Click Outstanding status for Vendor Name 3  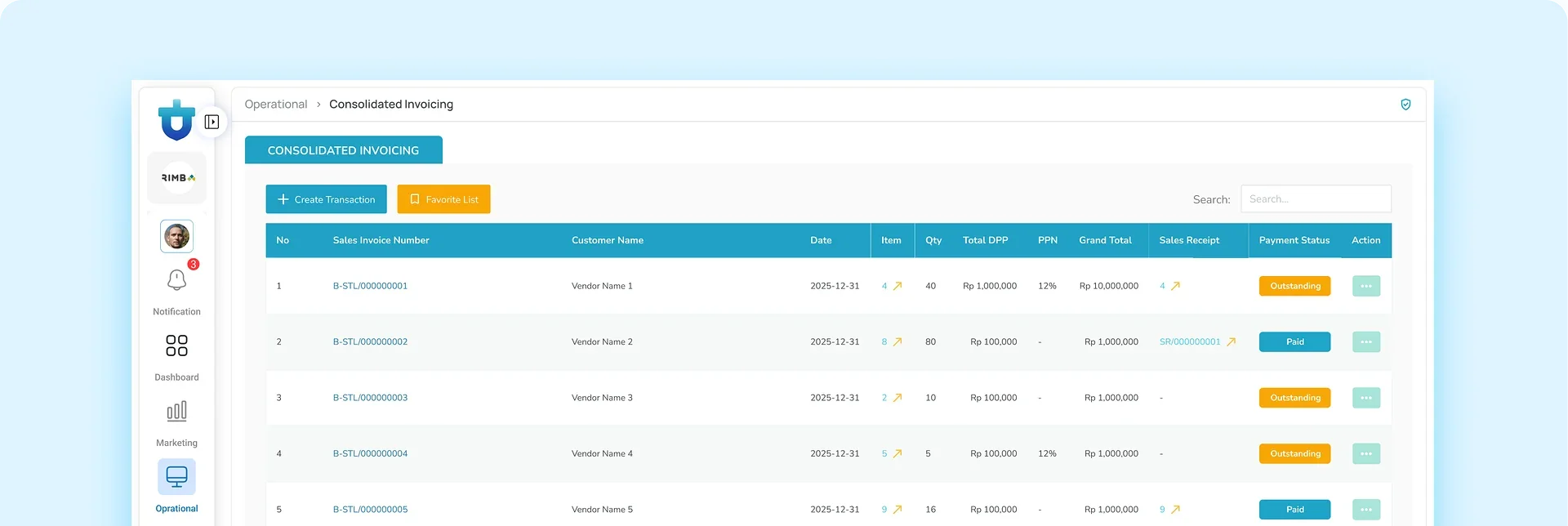coord(1295,398)
